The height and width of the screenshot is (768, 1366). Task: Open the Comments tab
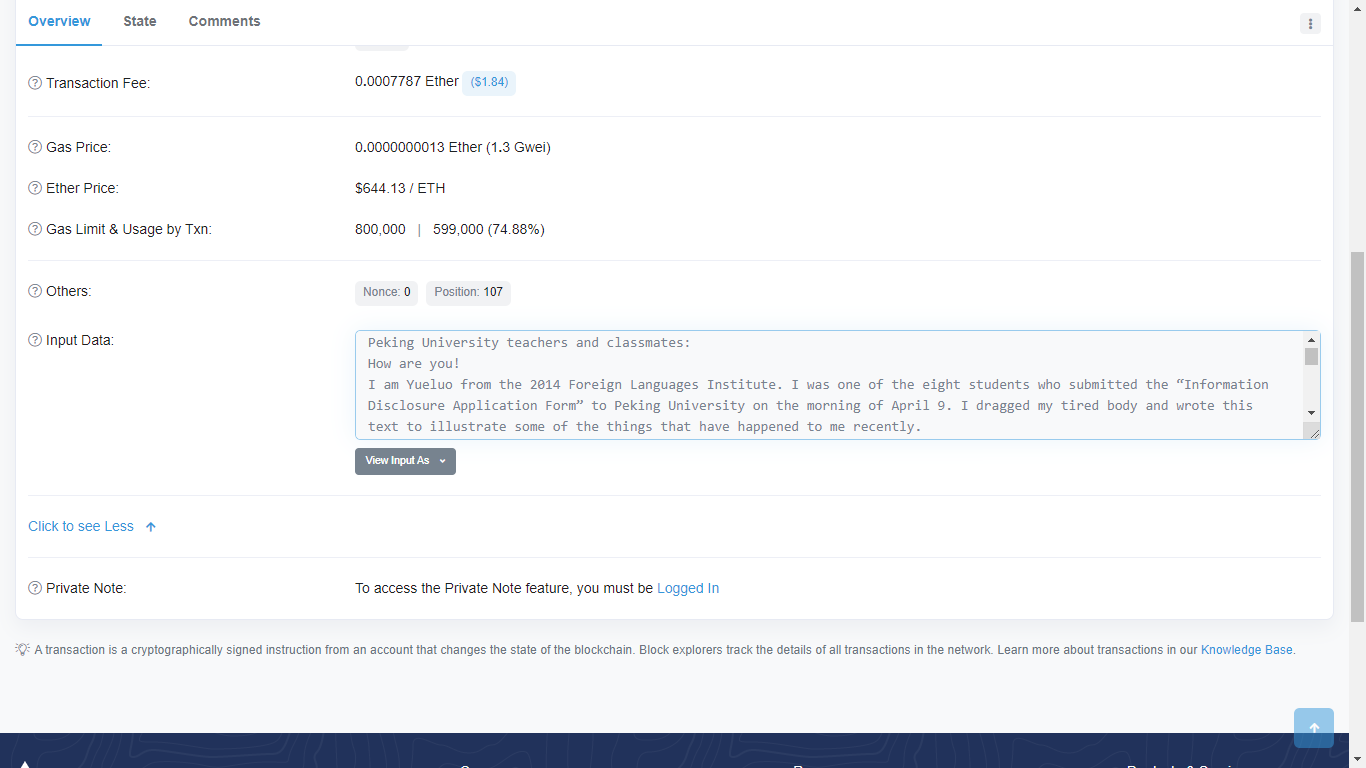[x=224, y=21]
